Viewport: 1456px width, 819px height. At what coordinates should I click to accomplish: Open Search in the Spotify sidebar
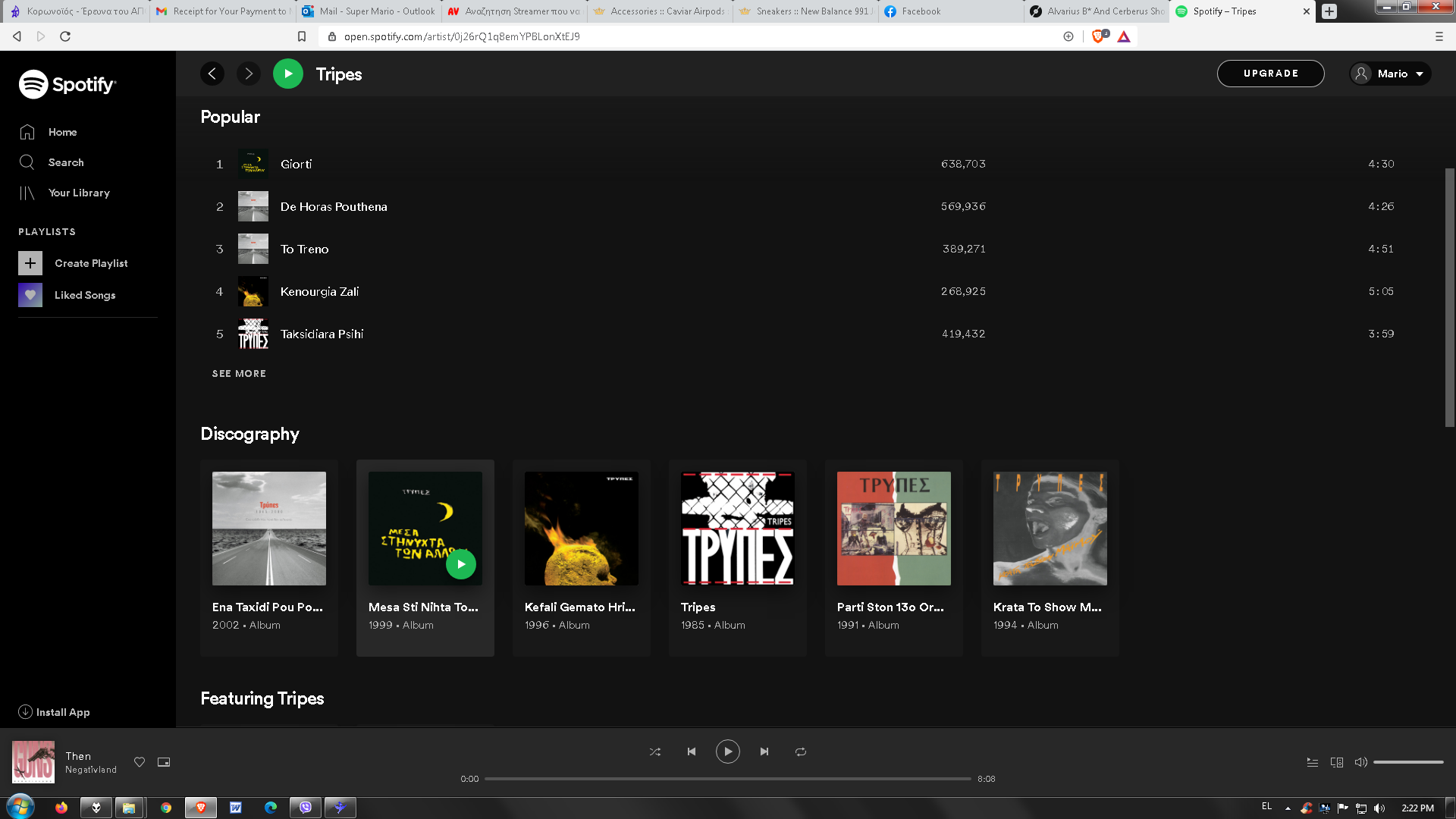(66, 162)
